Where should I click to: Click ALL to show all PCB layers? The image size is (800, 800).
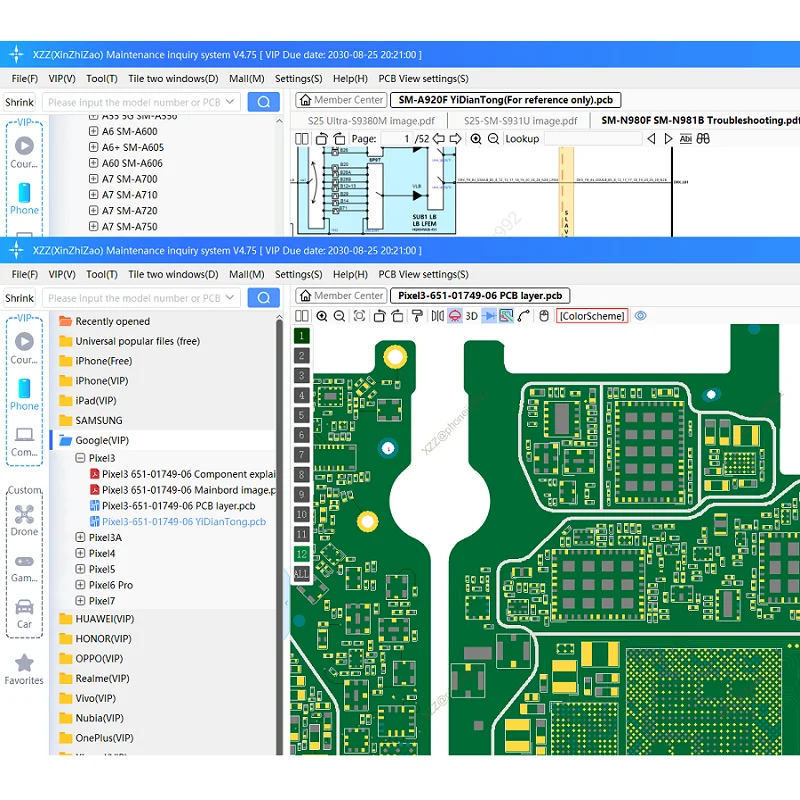pyautogui.click(x=302, y=574)
